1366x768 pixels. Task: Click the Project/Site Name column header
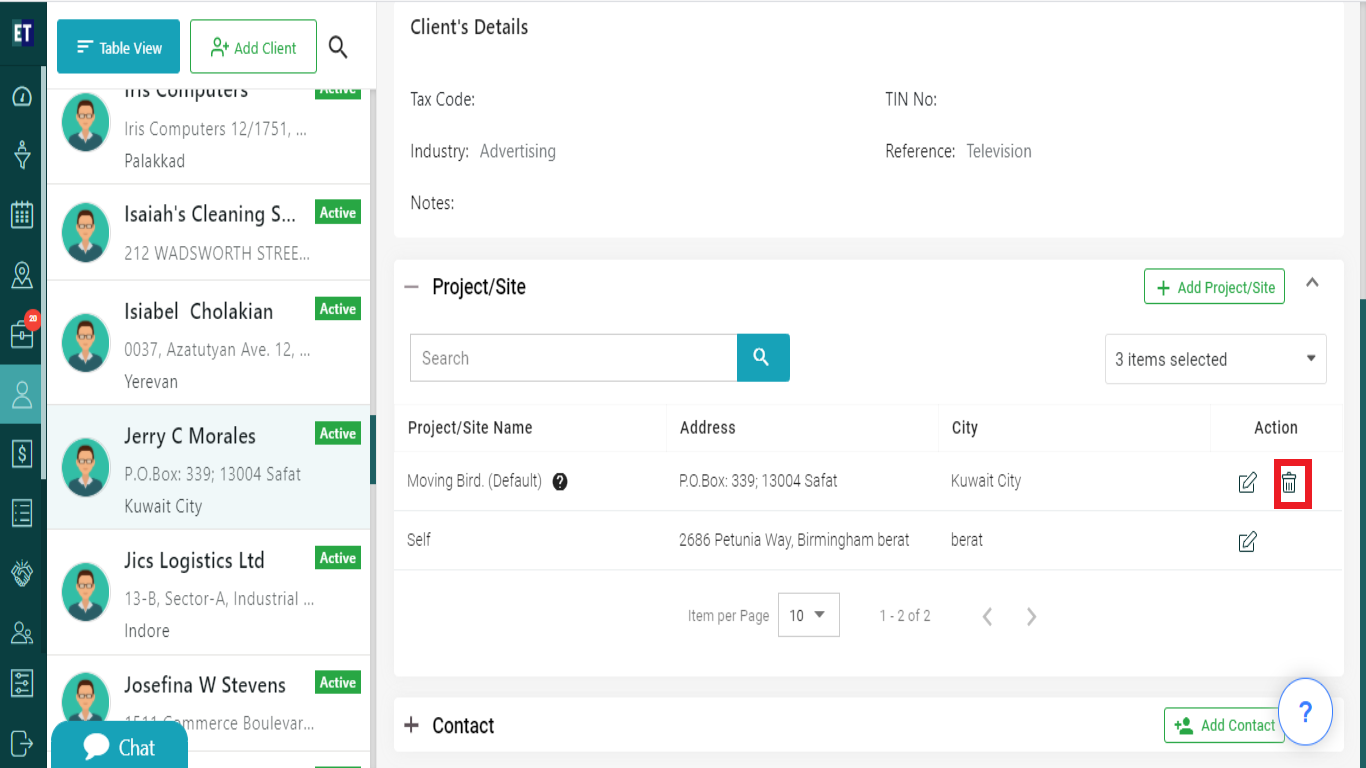point(470,427)
